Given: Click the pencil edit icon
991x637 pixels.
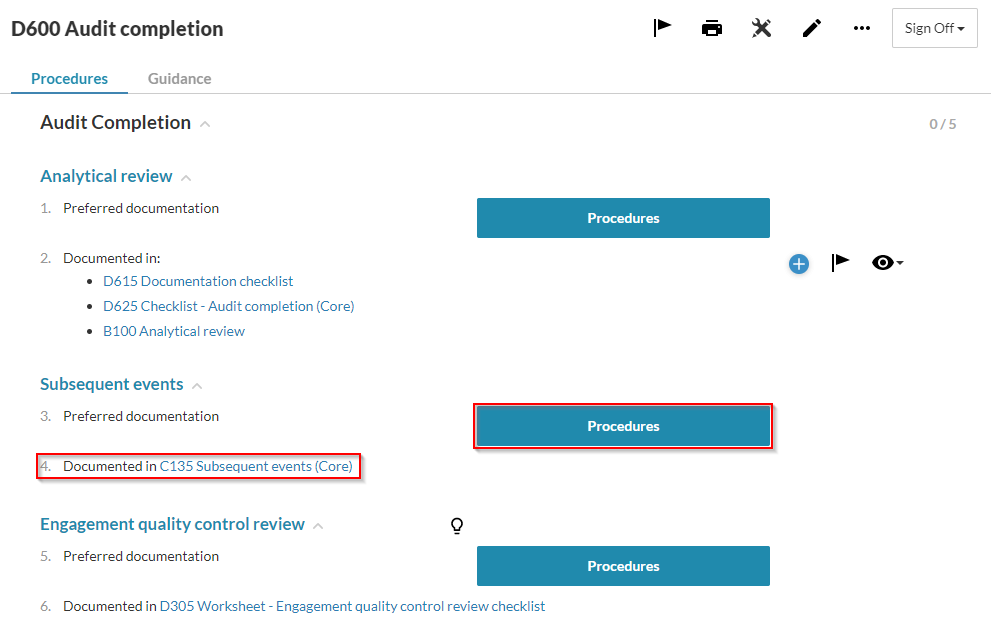Looking at the screenshot, I should coord(812,28).
